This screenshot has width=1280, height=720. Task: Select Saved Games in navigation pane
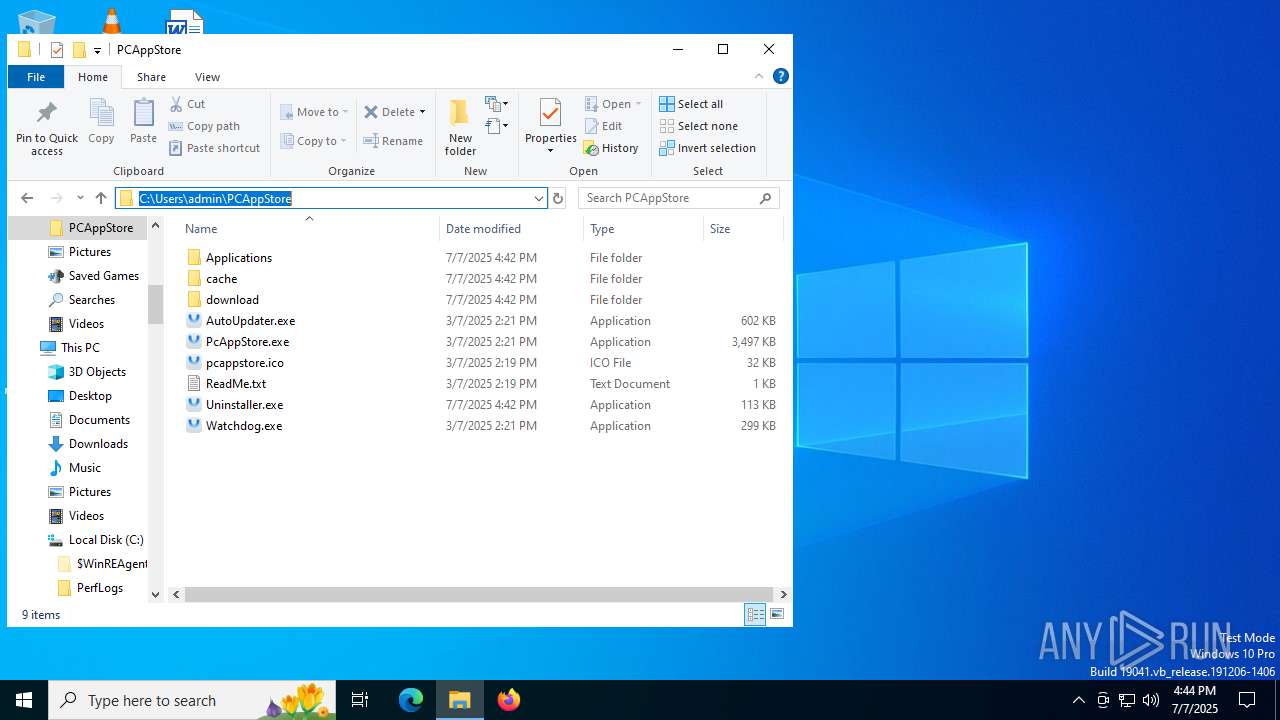pyautogui.click(x=103, y=276)
